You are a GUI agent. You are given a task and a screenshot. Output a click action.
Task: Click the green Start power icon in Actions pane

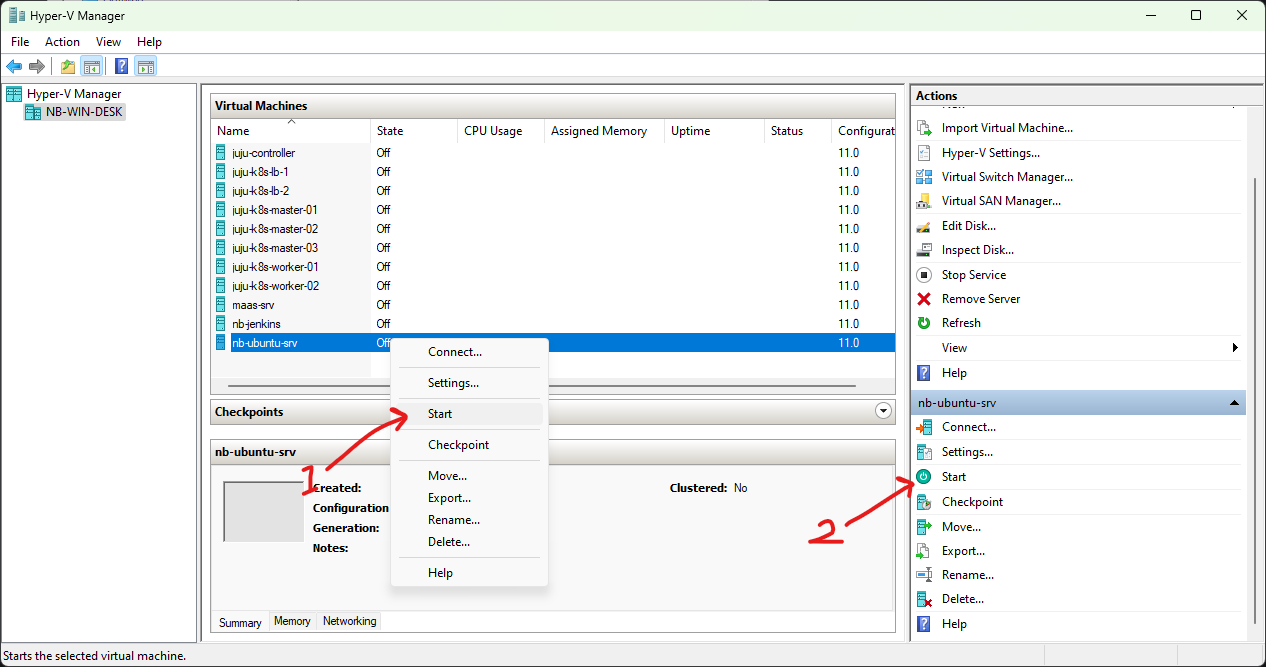click(x=924, y=477)
